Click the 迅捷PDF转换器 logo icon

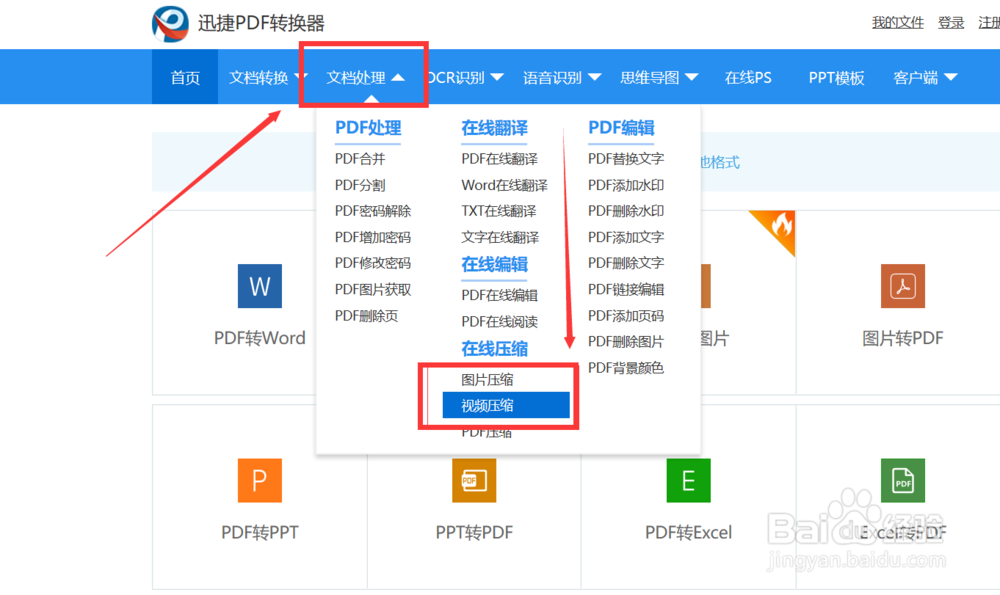pyautogui.click(x=170, y=24)
